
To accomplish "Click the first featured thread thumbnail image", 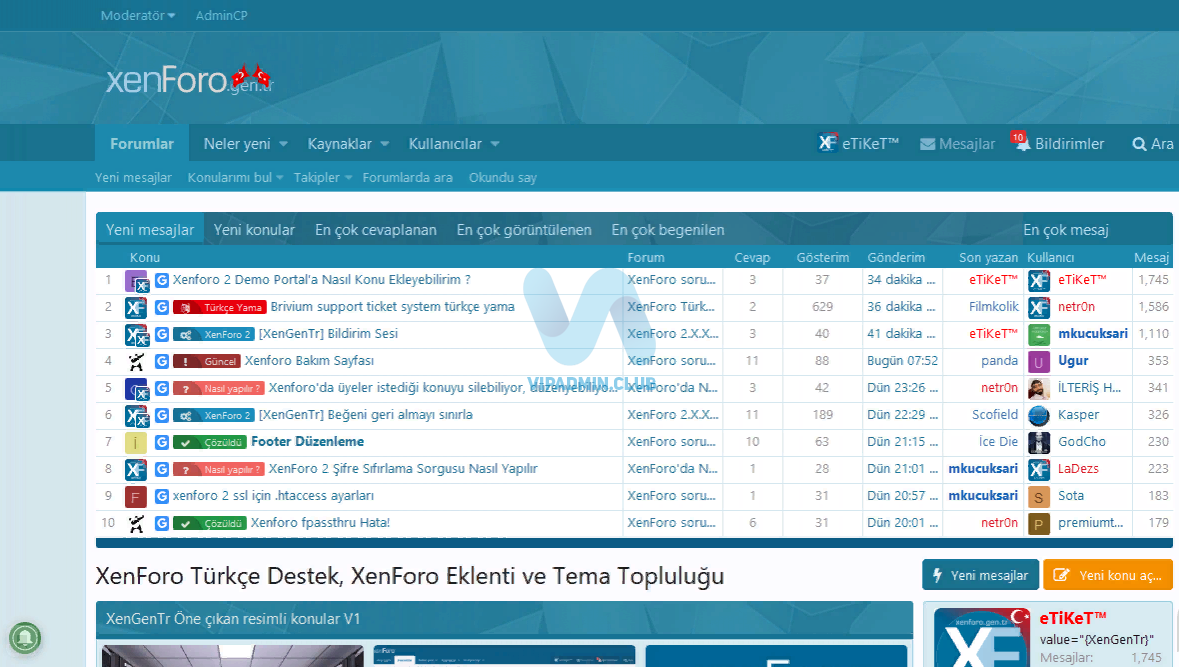I will [x=234, y=656].
